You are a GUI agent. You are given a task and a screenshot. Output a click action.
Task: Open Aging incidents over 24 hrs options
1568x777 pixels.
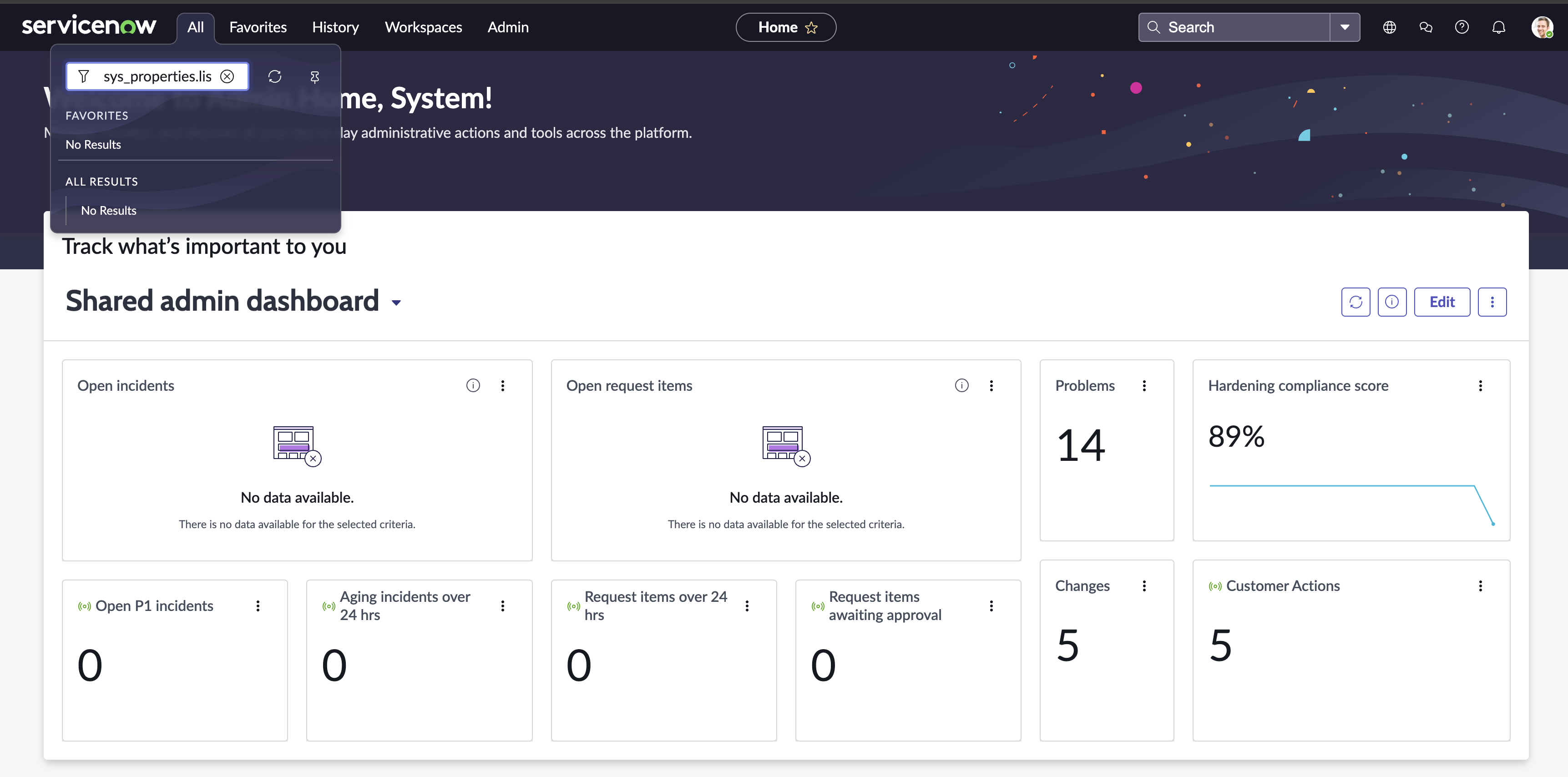pos(503,605)
